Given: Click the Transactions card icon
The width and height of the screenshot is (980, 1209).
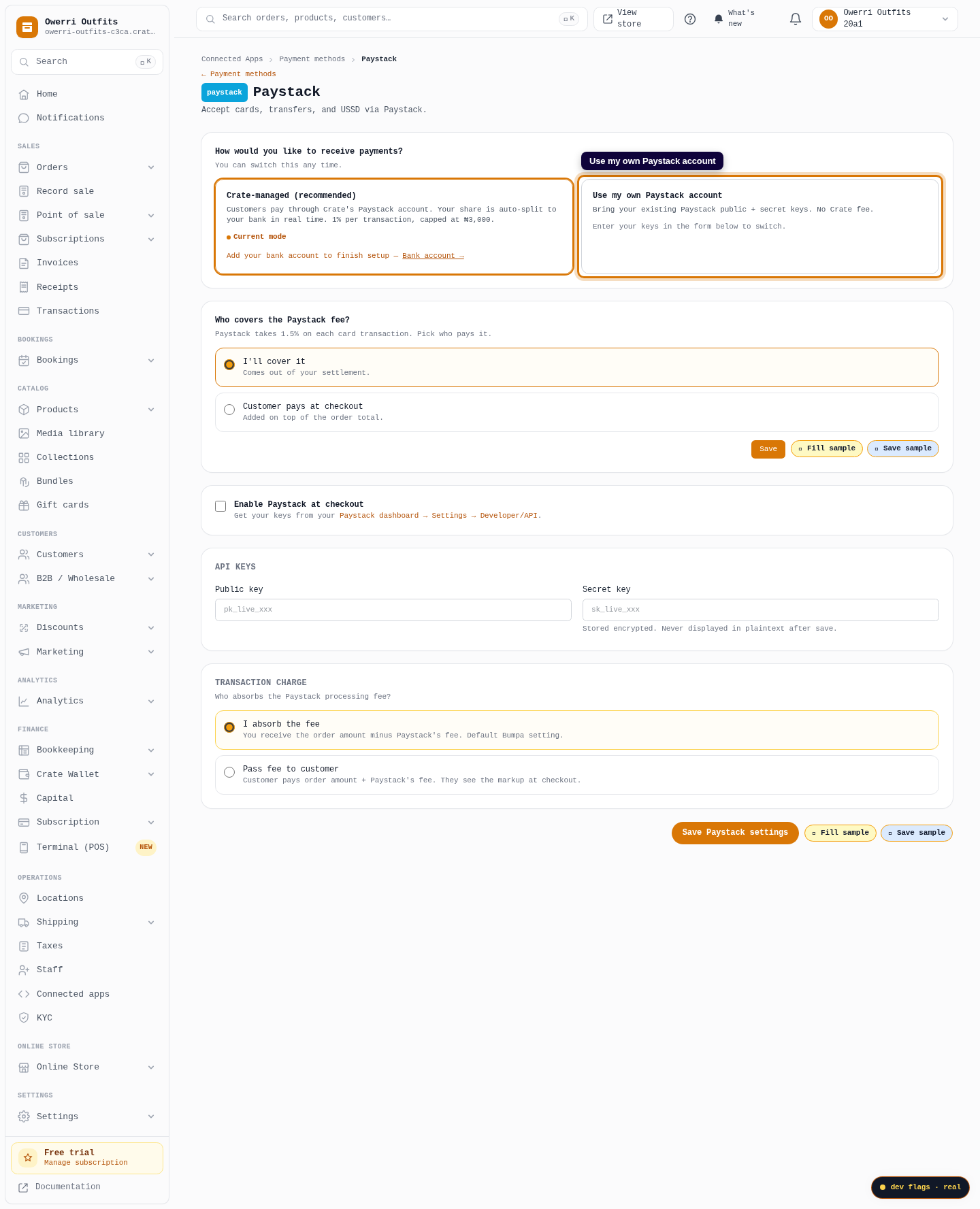Looking at the screenshot, I should pos(24,312).
